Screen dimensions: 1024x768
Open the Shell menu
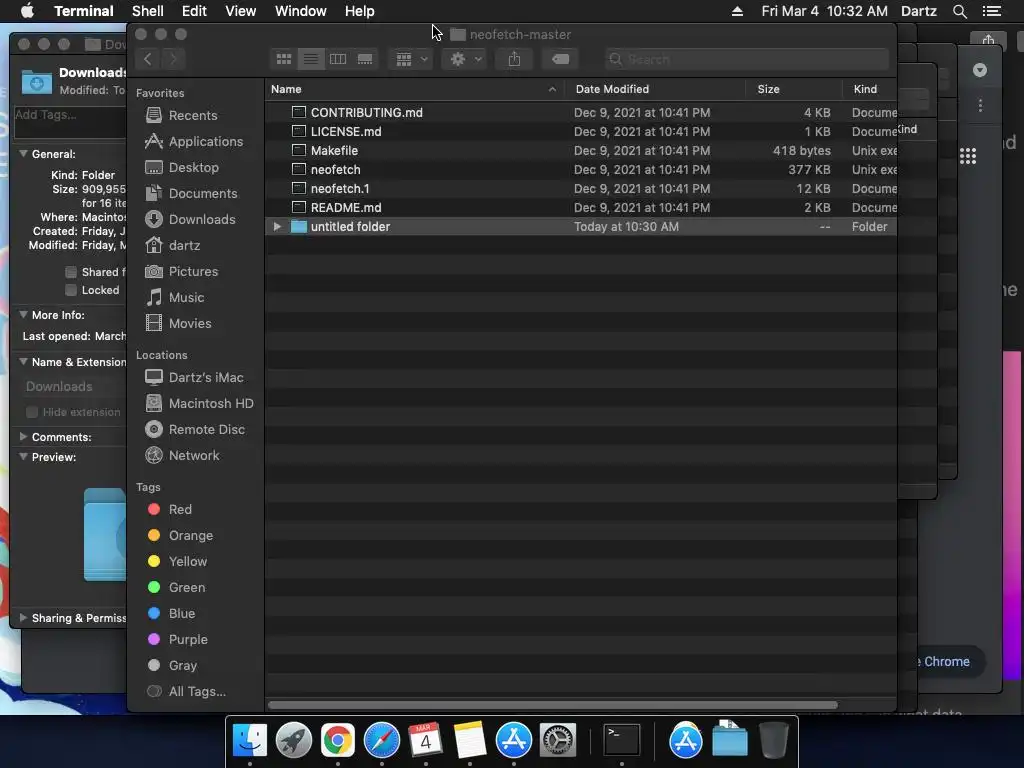click(x=148, y=11)
